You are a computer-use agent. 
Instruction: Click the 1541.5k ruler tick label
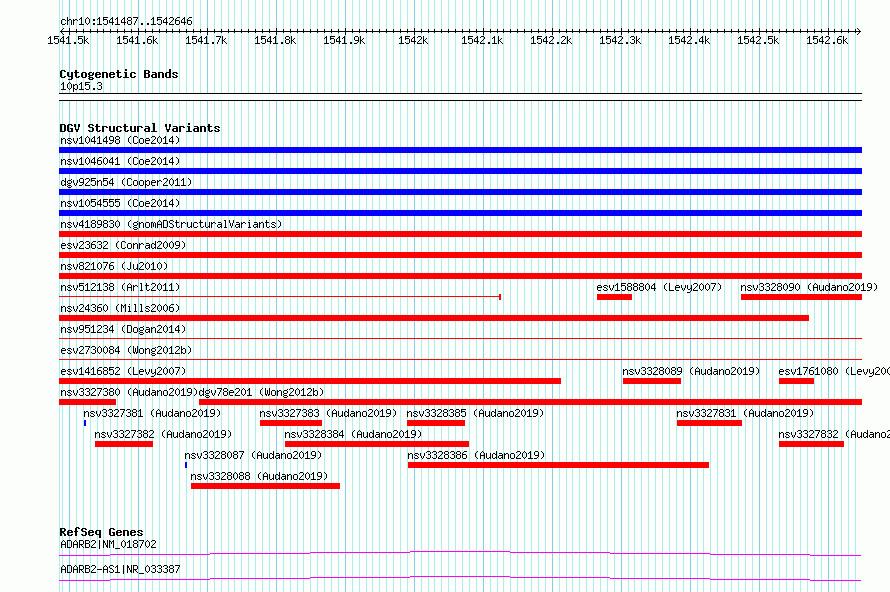[x=68, y=40]
